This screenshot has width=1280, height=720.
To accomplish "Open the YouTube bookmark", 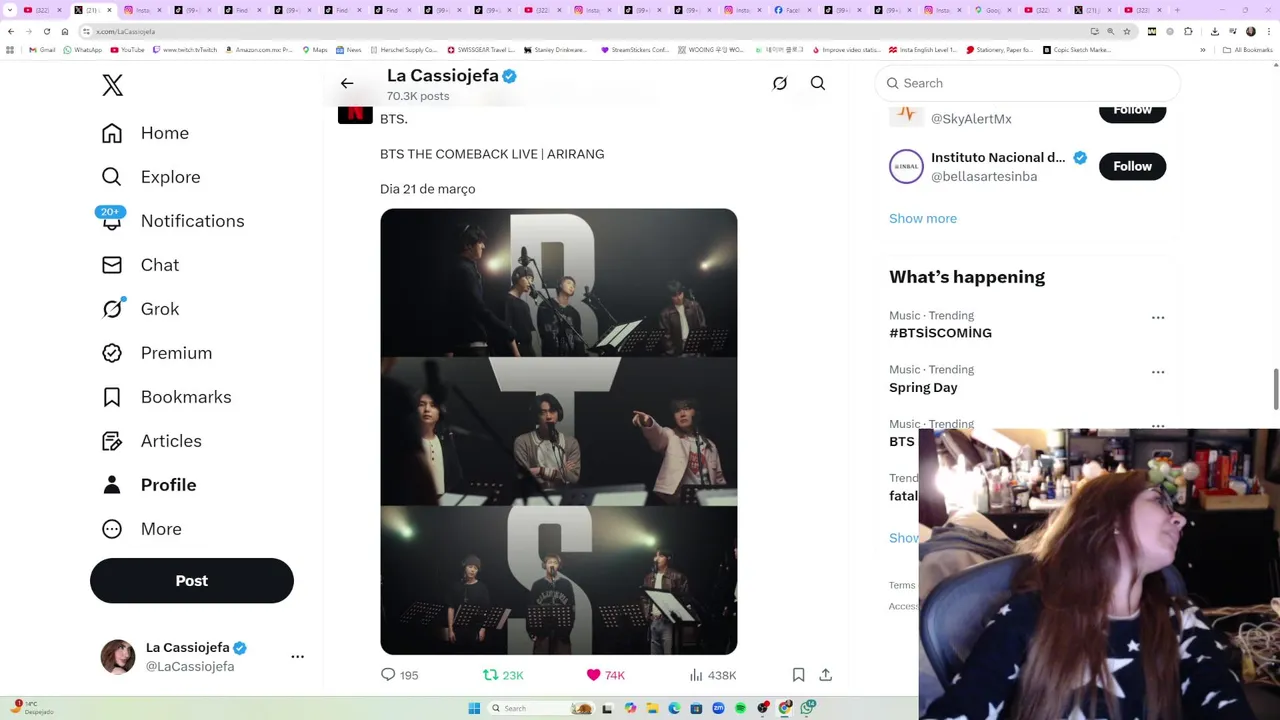I will coord(127,50).
